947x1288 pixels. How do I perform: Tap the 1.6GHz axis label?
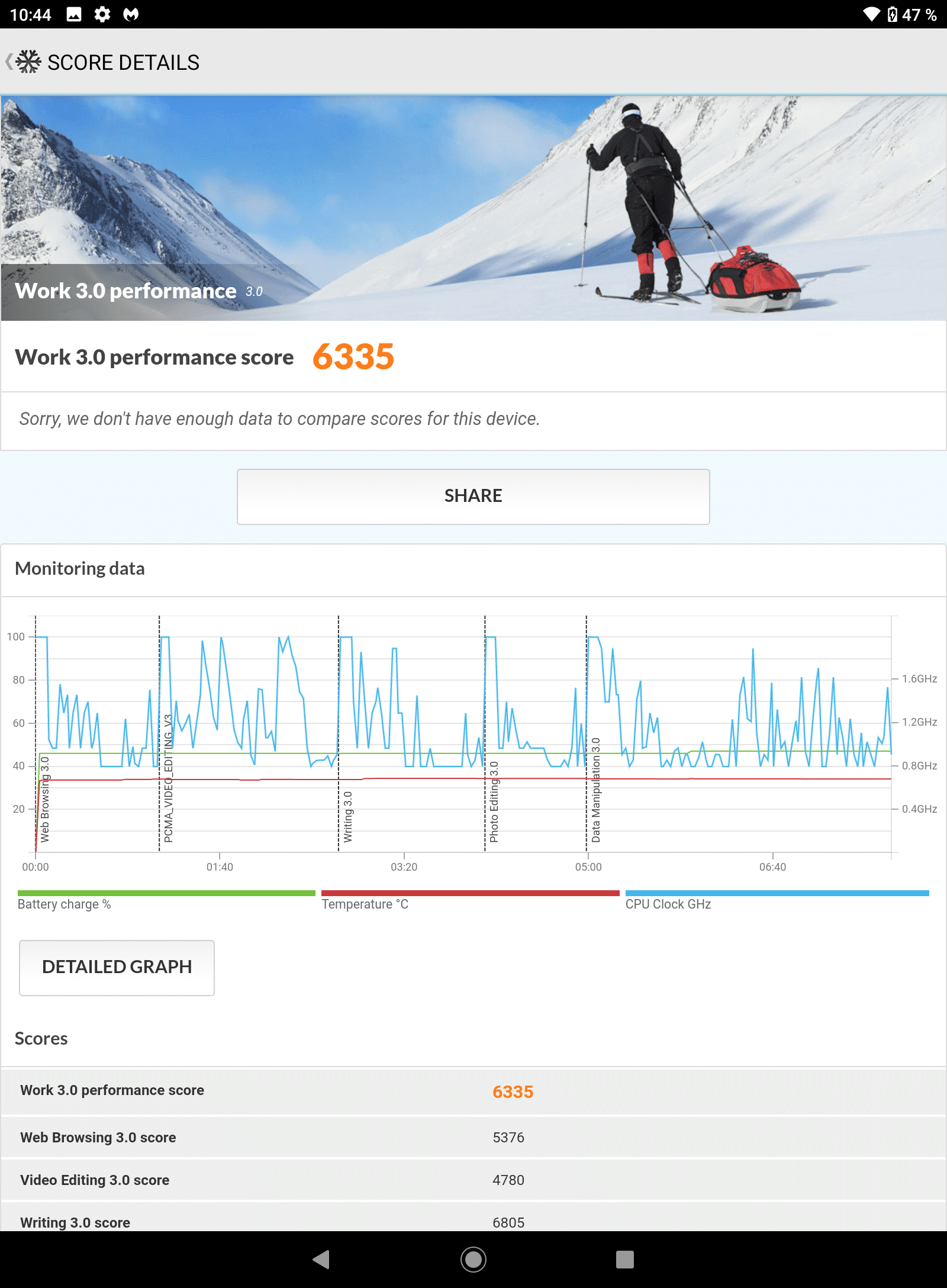pyautogui.click(x=919, y=679)
